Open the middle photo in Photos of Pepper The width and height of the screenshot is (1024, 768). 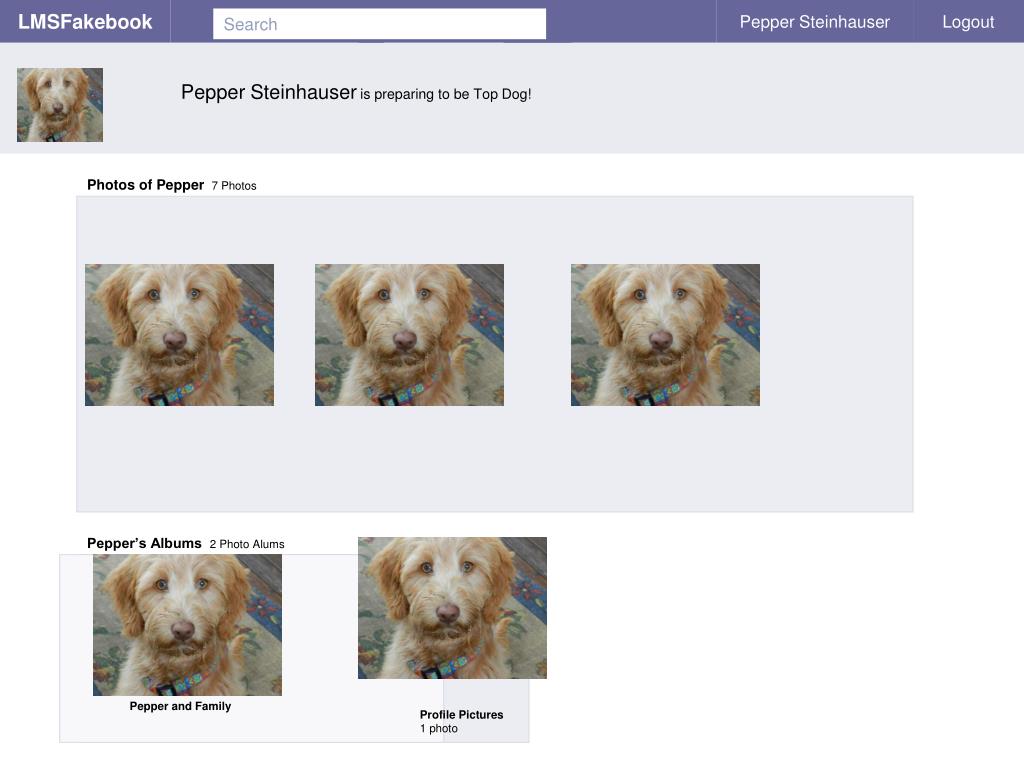409,335
